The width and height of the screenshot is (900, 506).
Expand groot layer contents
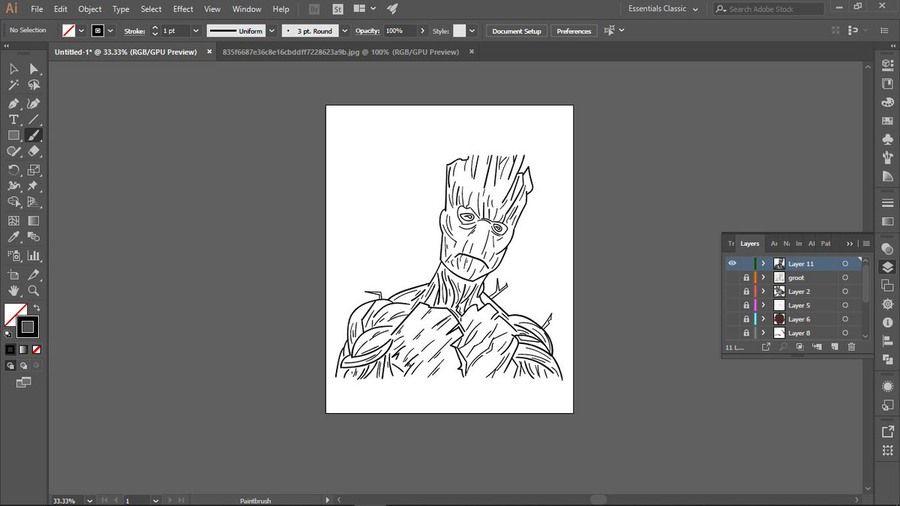click(763, 278)
